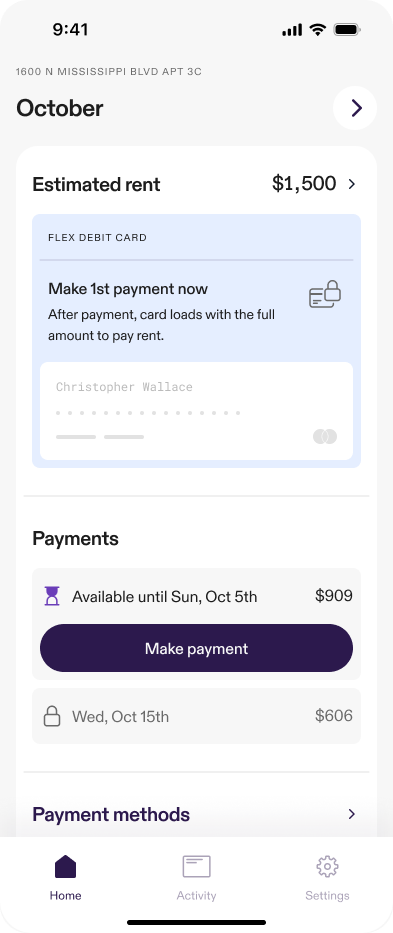
Task: Switch to the Settings tab label
Action: (327, 895)
